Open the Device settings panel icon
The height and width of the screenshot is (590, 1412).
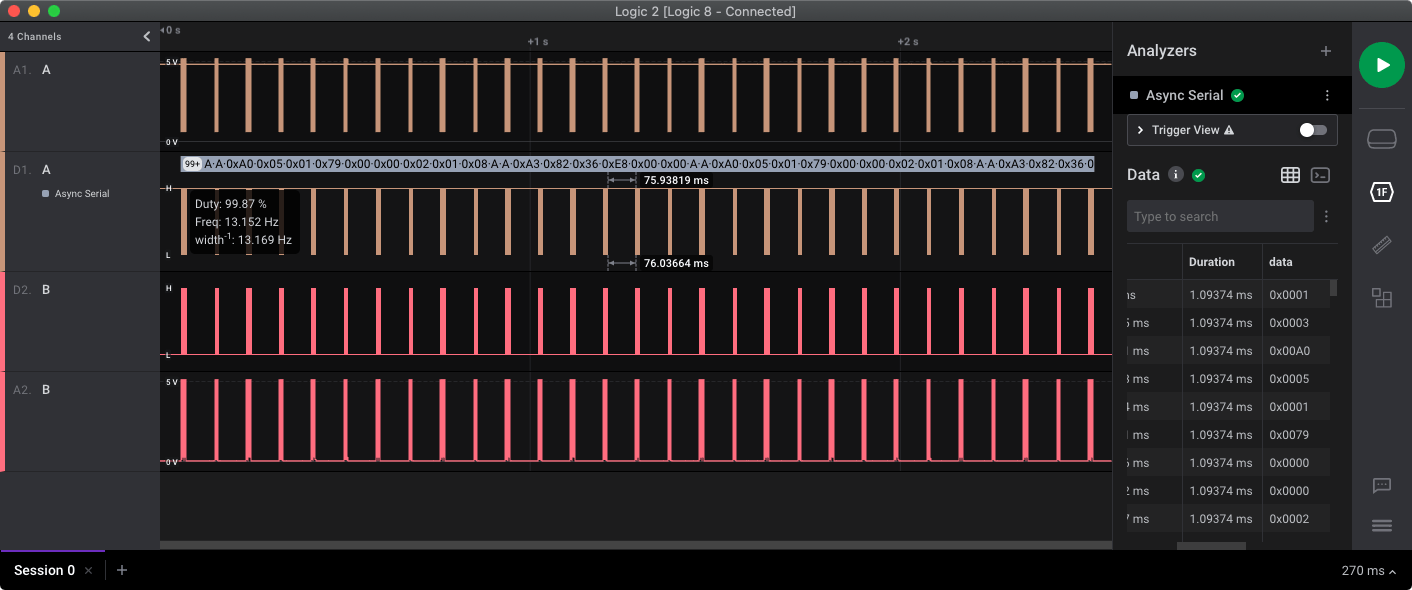coord(1381,140)
